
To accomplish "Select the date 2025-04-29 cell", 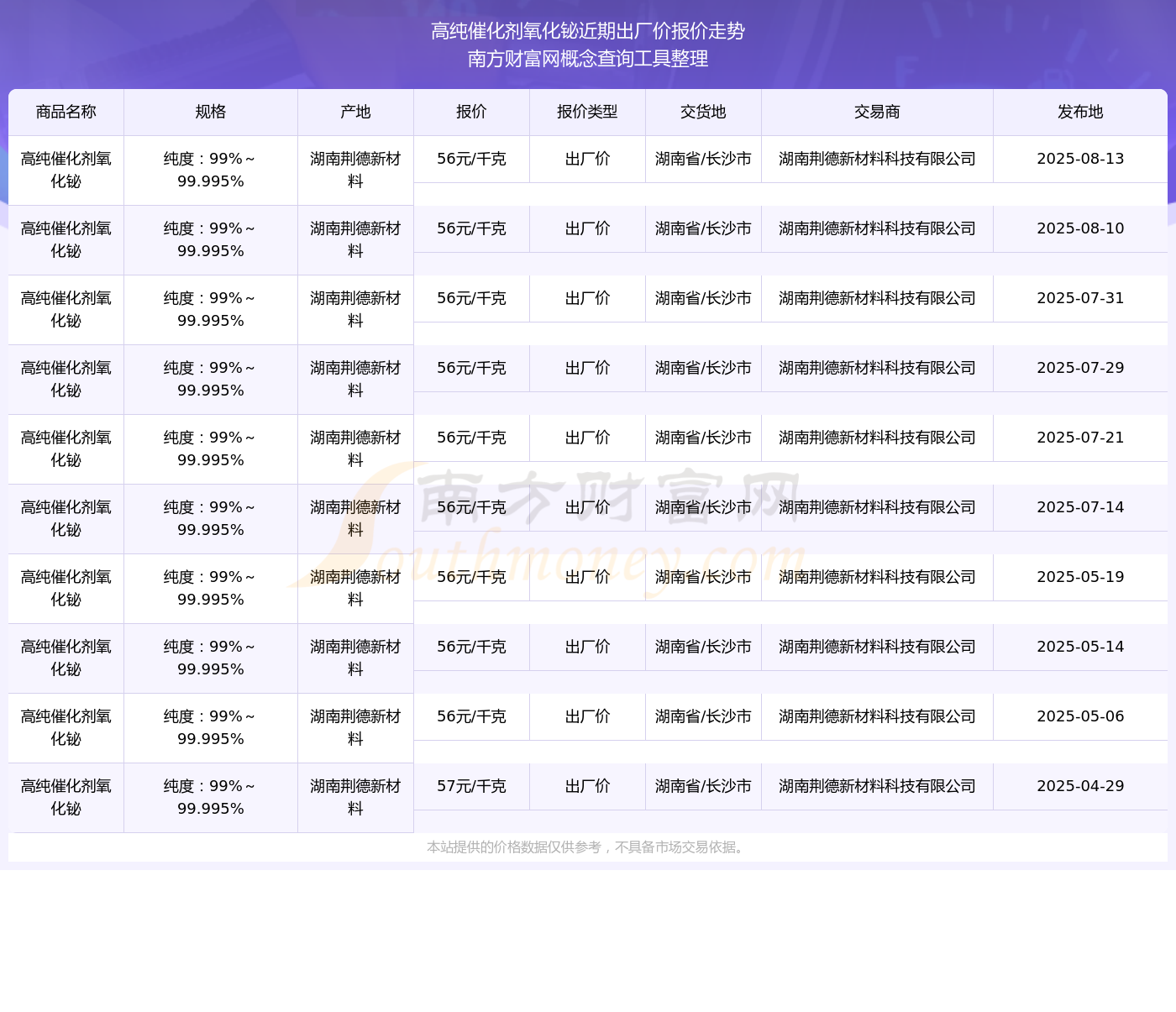I will pyautogui.click(x=1080, y=787).
